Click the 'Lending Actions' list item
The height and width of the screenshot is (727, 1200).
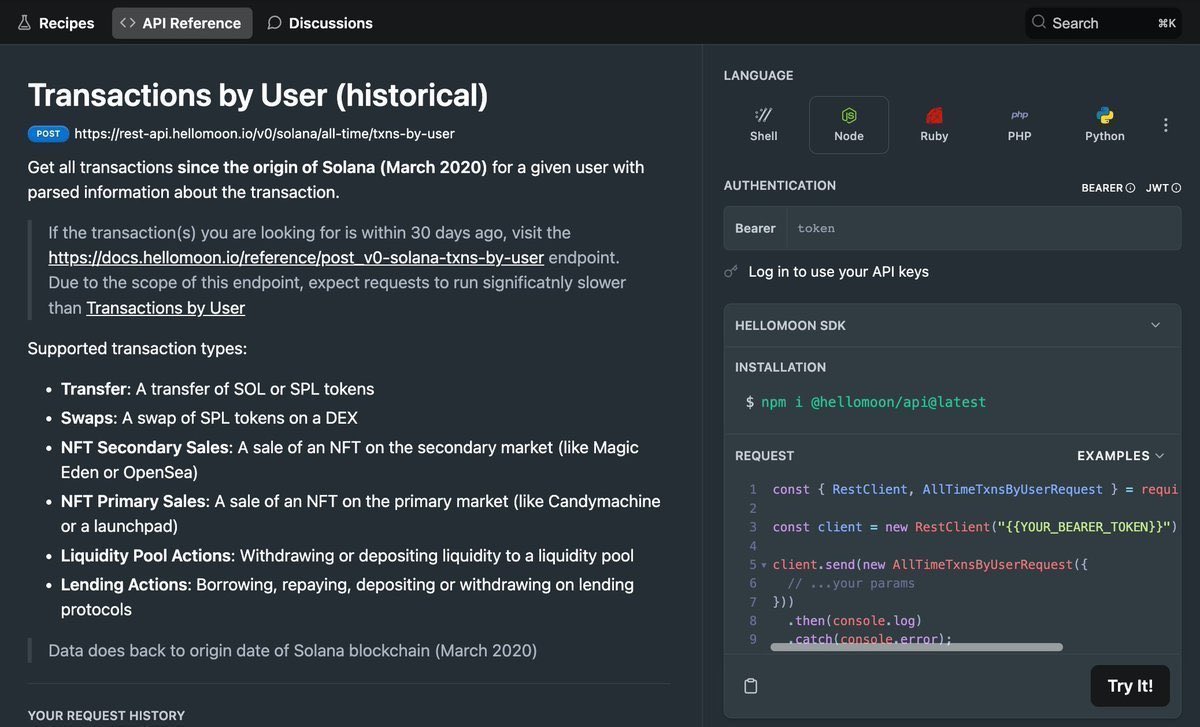[347, 597]
